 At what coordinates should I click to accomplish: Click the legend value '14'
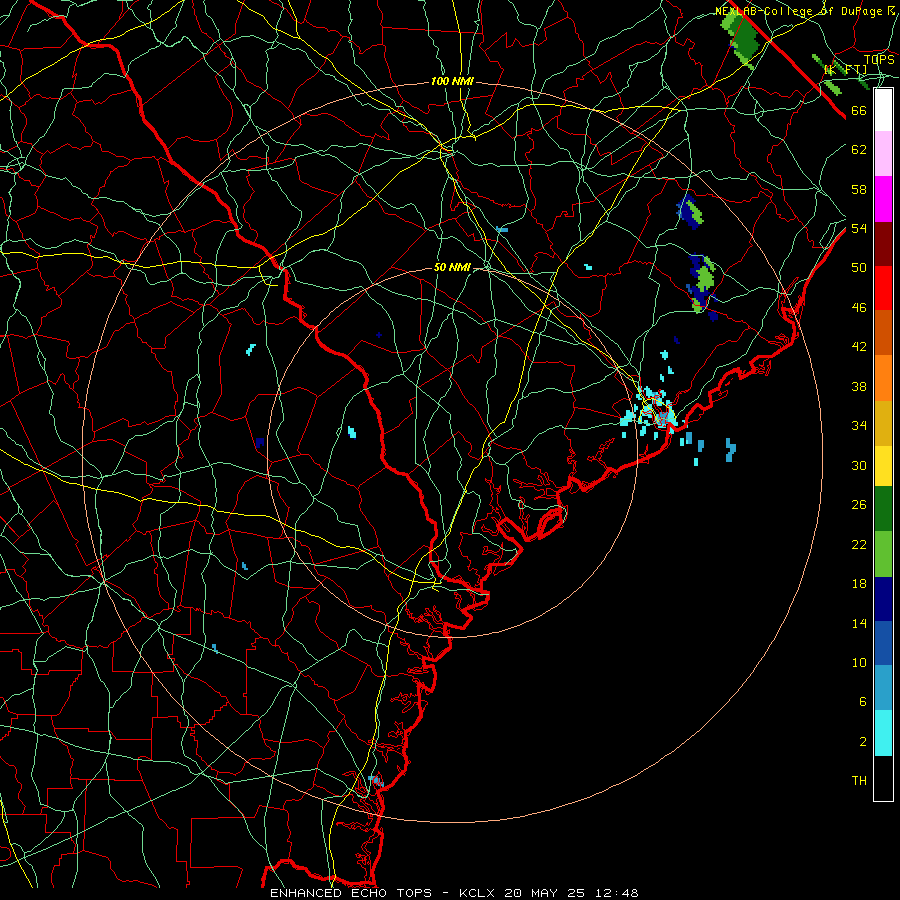pos(859,623)
